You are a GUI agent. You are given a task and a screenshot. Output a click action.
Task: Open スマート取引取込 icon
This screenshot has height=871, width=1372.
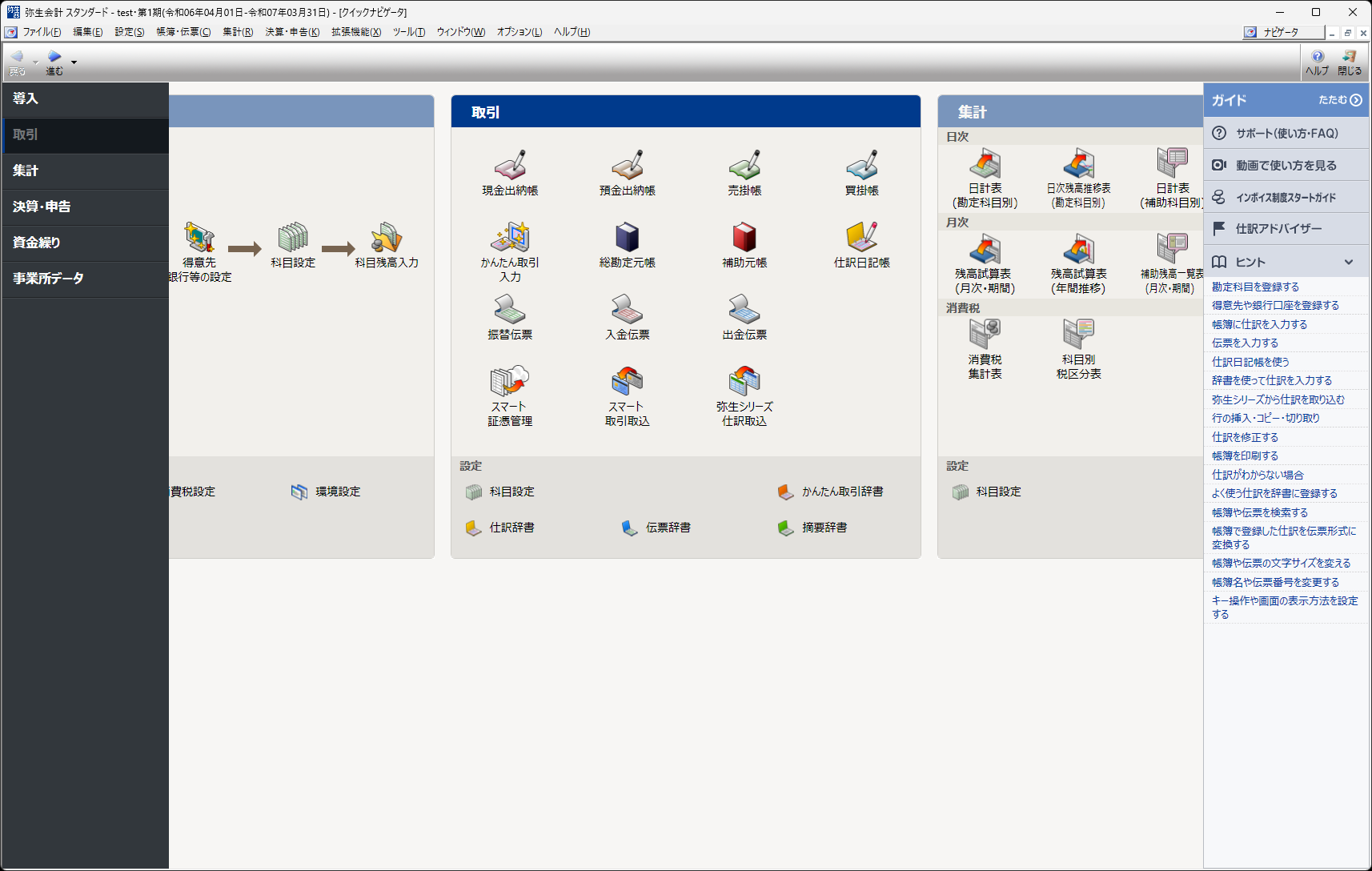click(x=628, y=381)
